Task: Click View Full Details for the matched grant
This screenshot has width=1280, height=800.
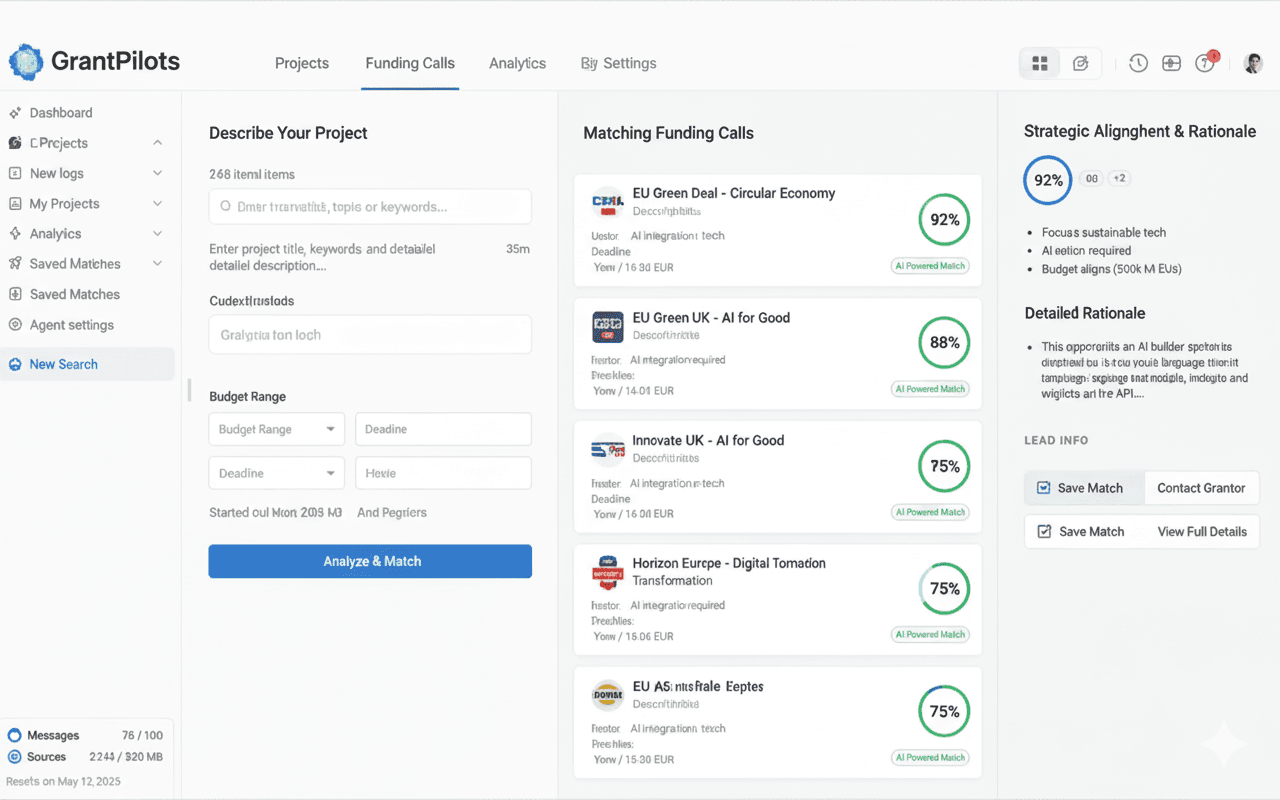Action: click(1202, 531)
